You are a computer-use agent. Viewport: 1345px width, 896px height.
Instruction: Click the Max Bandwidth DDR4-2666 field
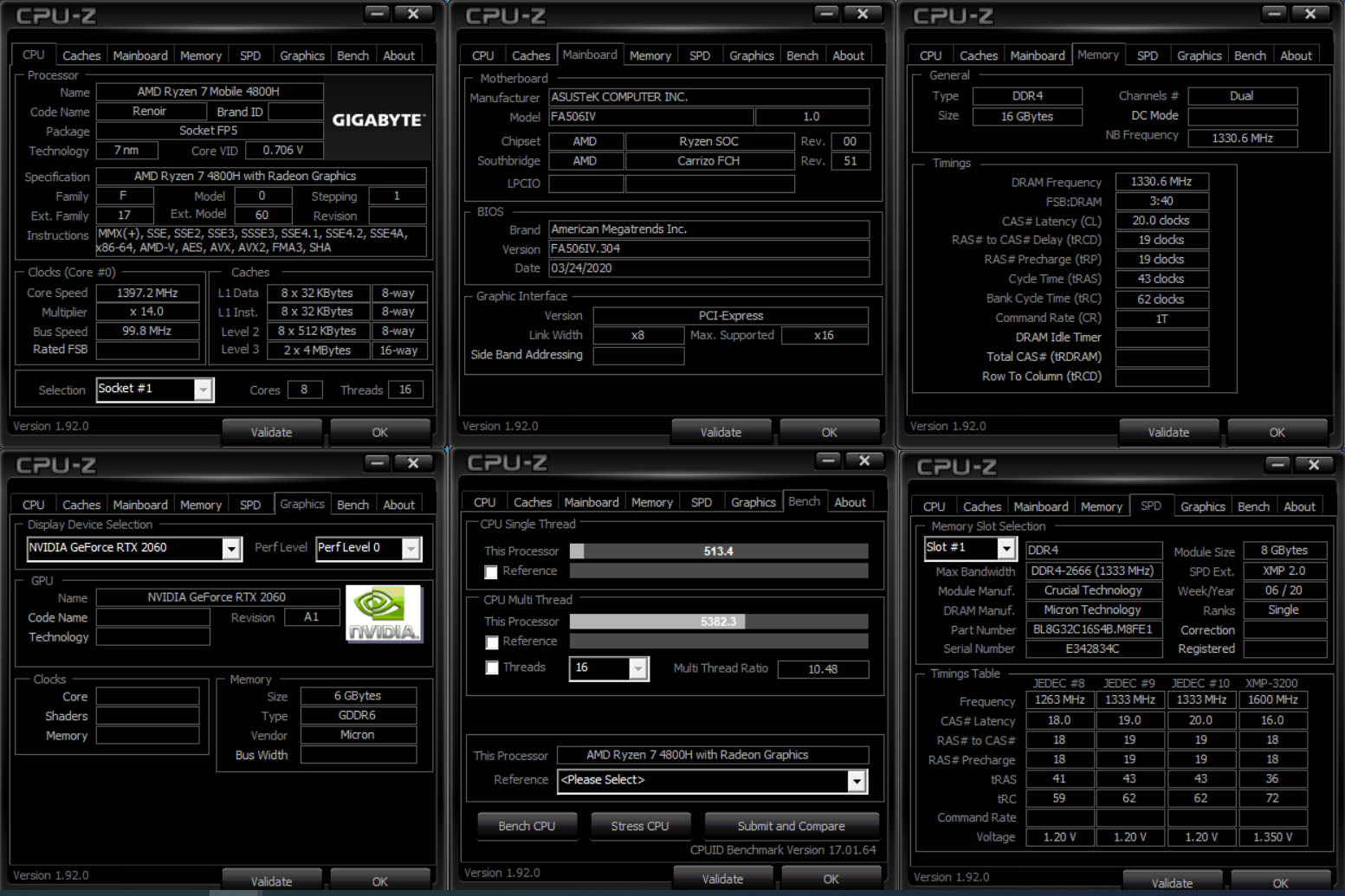coord(1093,571)
